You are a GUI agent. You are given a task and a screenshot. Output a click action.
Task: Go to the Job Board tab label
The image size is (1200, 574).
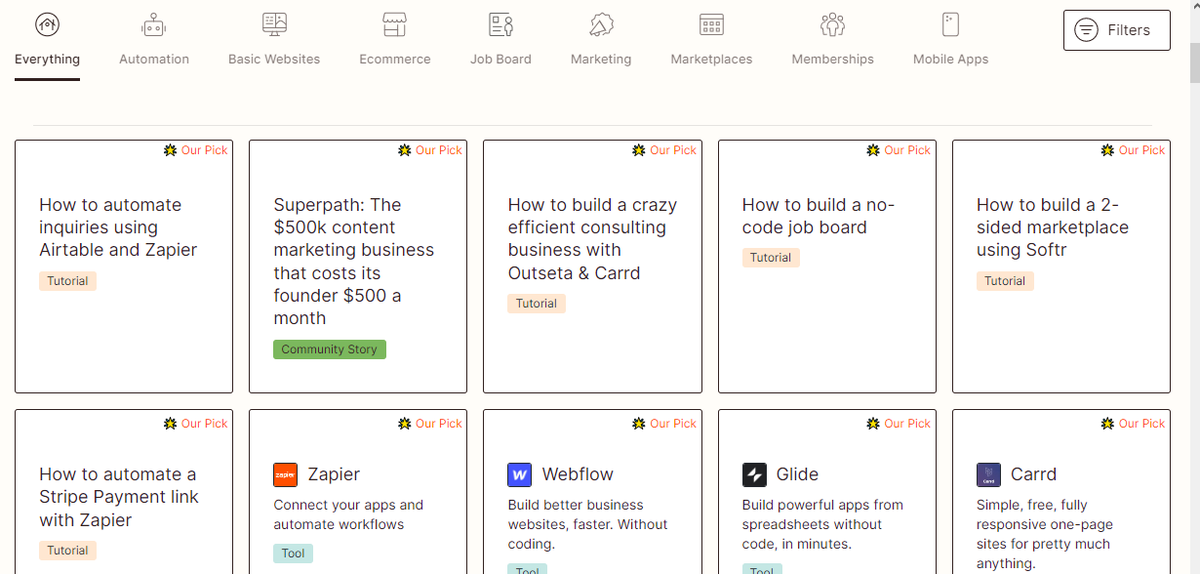[x=501, y=59]
